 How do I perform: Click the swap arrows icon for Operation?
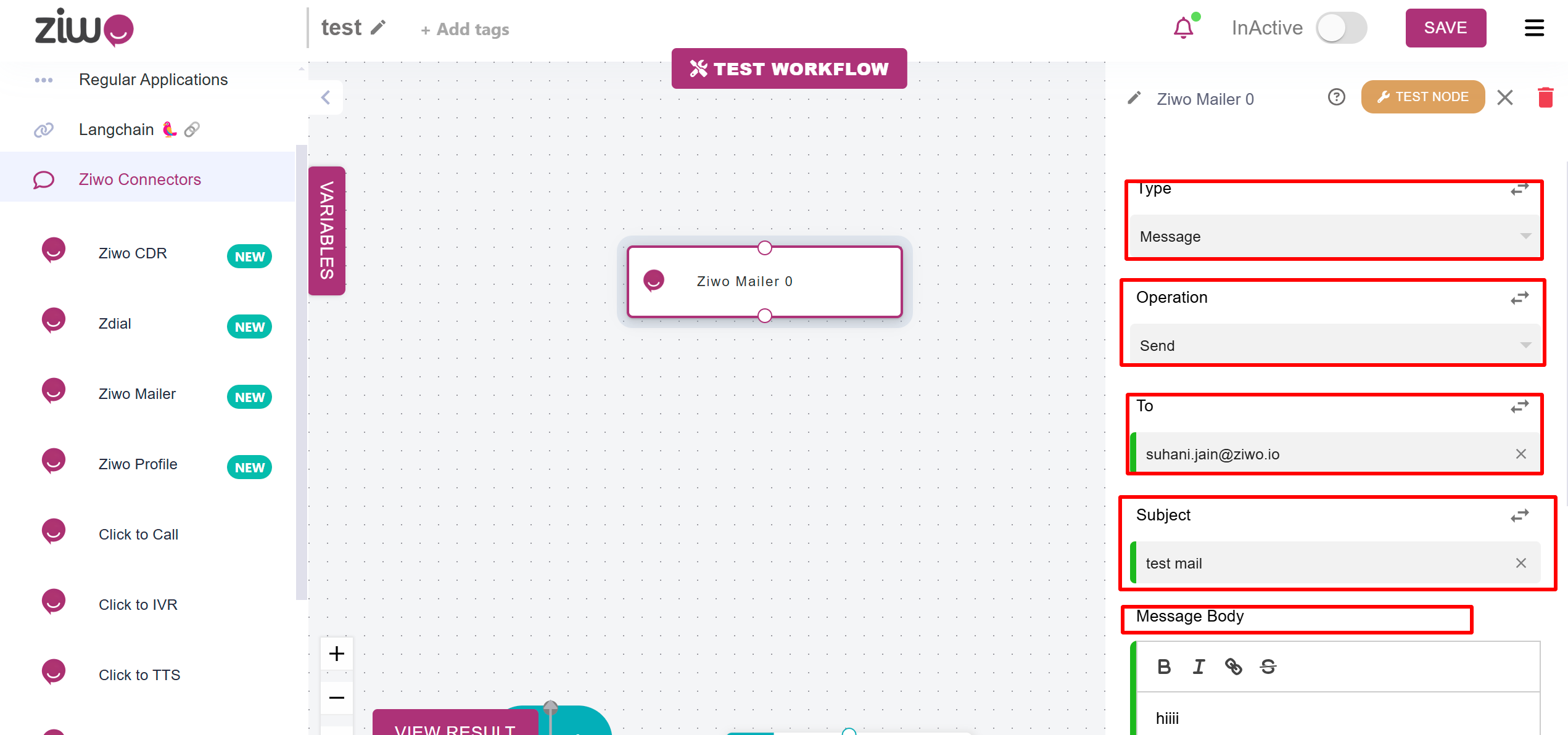[x=1519, y=298]
